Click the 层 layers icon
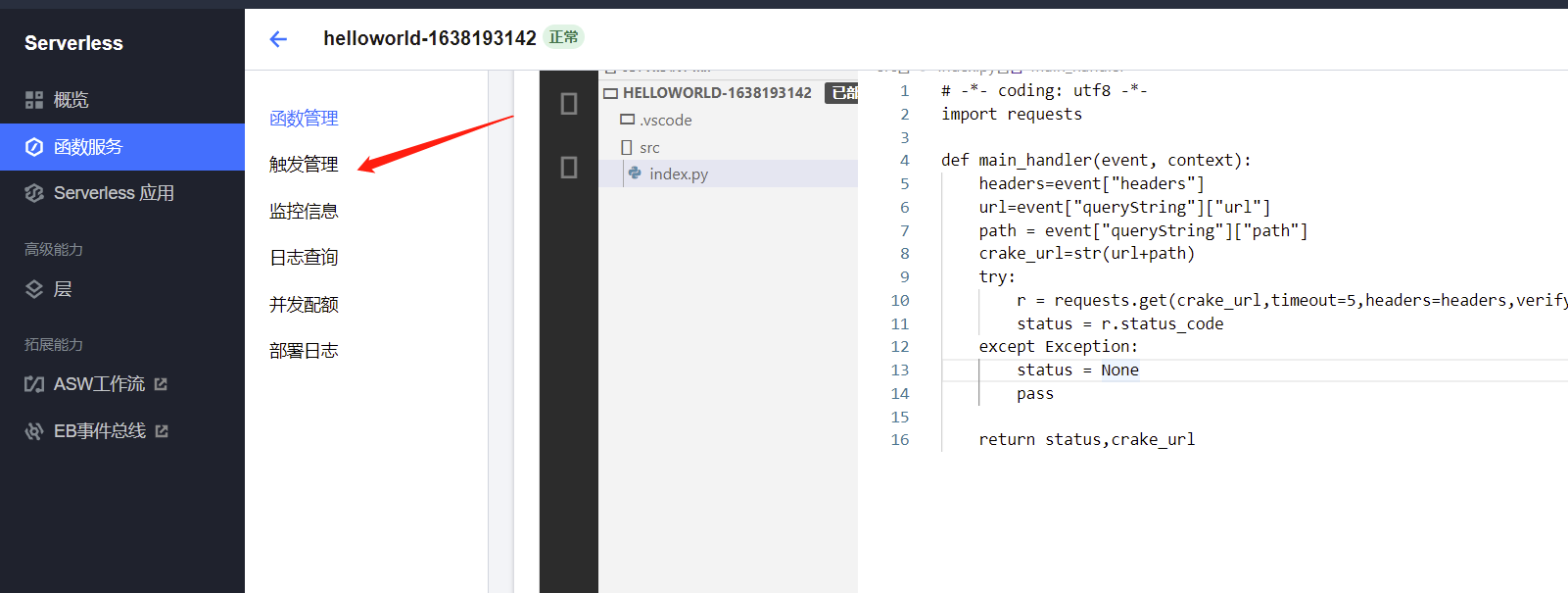The image size is (1568, 593). click(x=34, y=289)
